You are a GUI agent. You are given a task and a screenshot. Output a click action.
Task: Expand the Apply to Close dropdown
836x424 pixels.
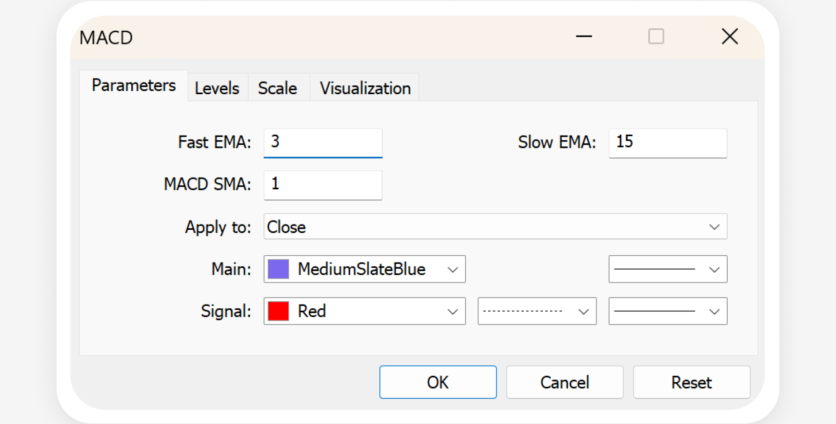(495, 227)
